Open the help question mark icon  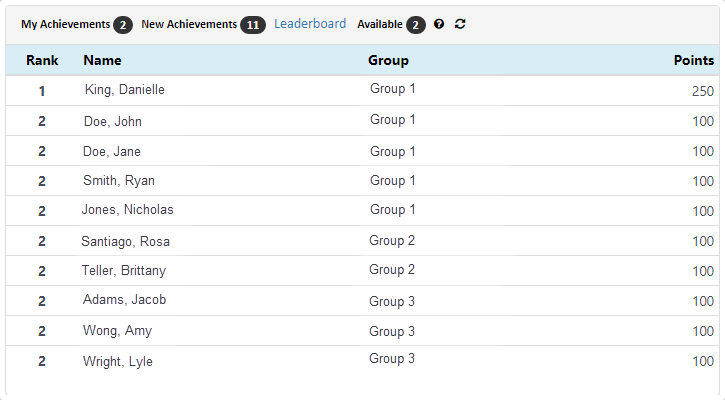[x=439, y=24]
